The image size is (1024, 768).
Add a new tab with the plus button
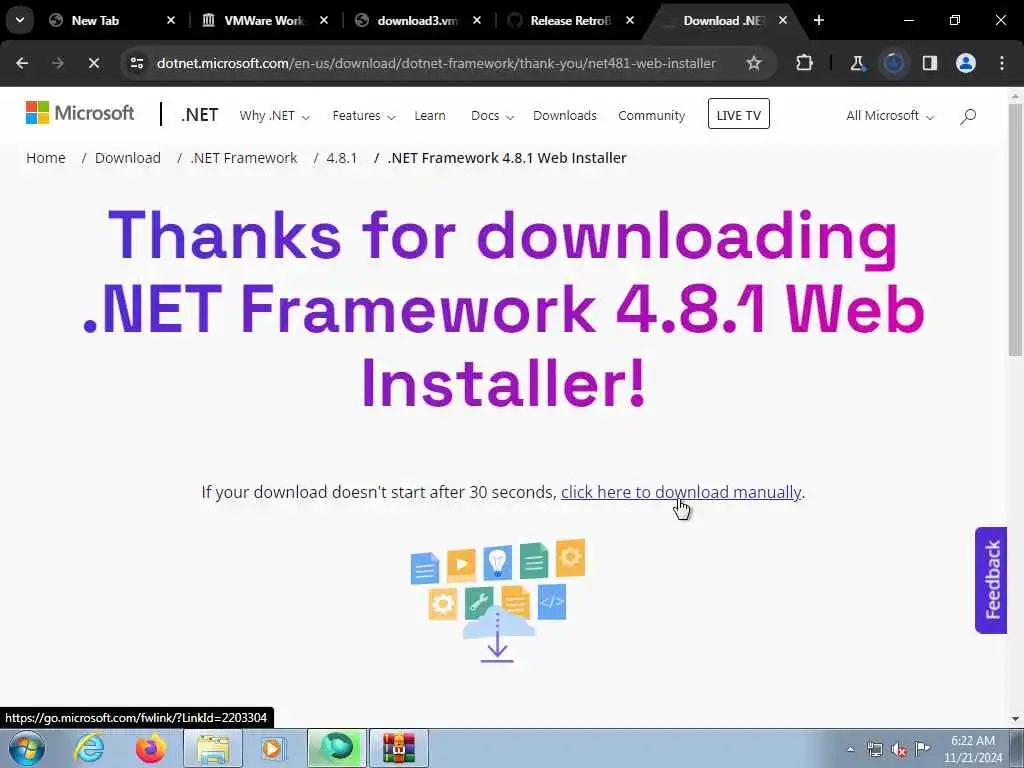coord(819,20)
